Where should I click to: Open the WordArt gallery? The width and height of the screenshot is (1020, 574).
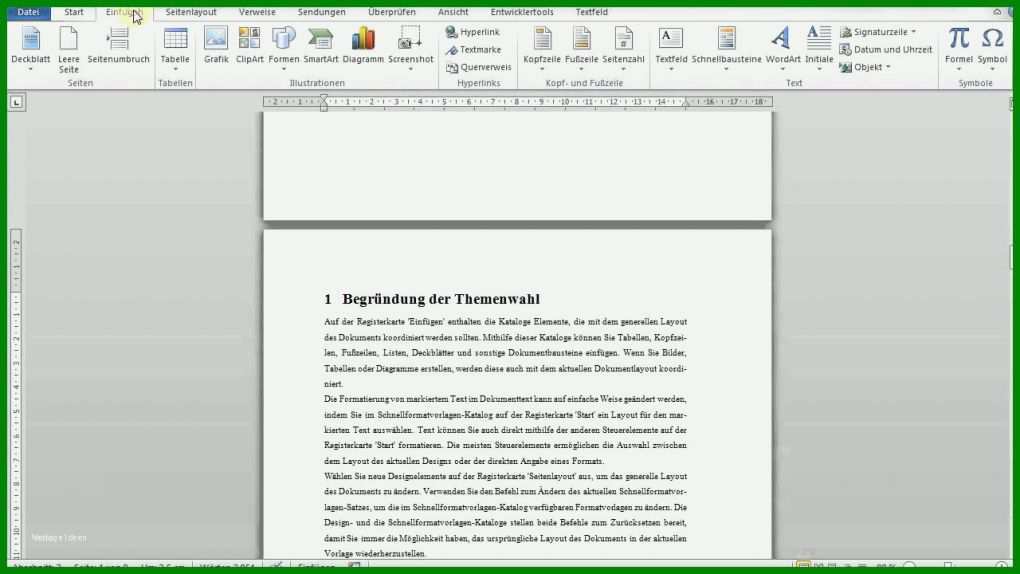(783, 48)
